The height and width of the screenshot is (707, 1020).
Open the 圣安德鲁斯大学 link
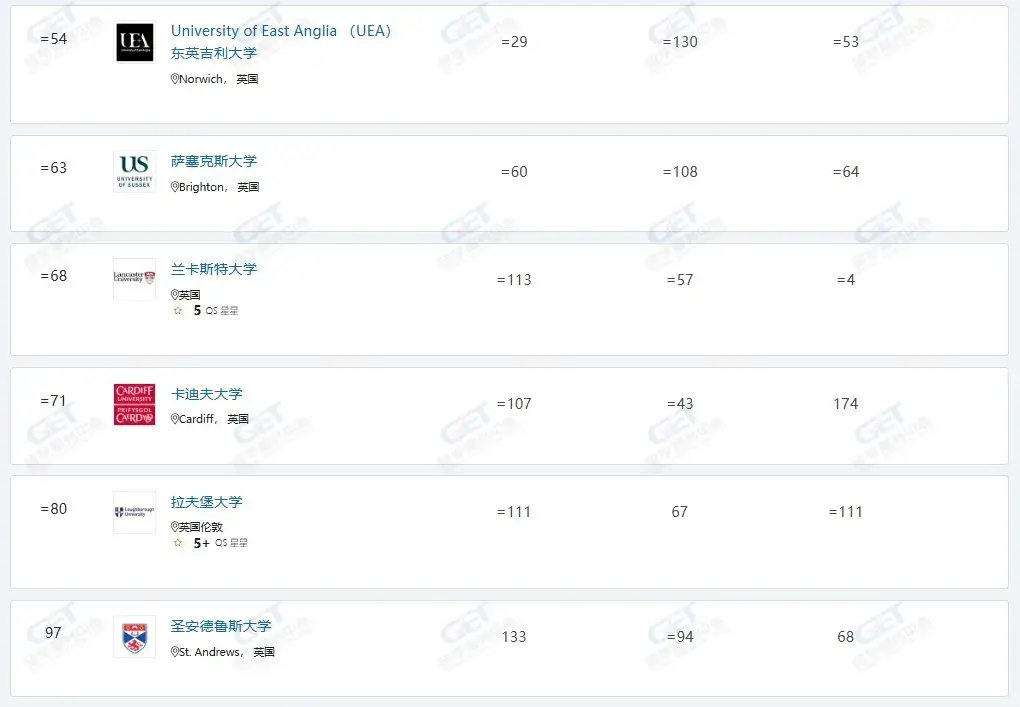(x=221, y=625)
